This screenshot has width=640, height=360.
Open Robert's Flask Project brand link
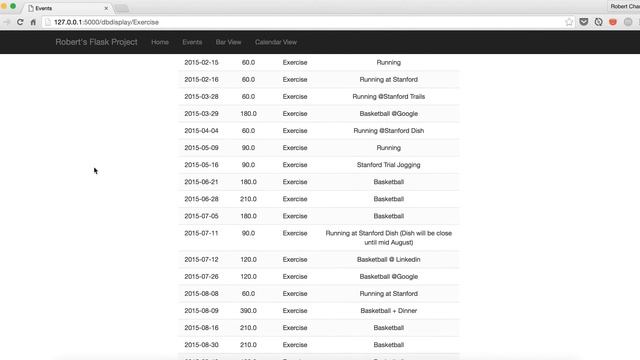coord(96,42)
